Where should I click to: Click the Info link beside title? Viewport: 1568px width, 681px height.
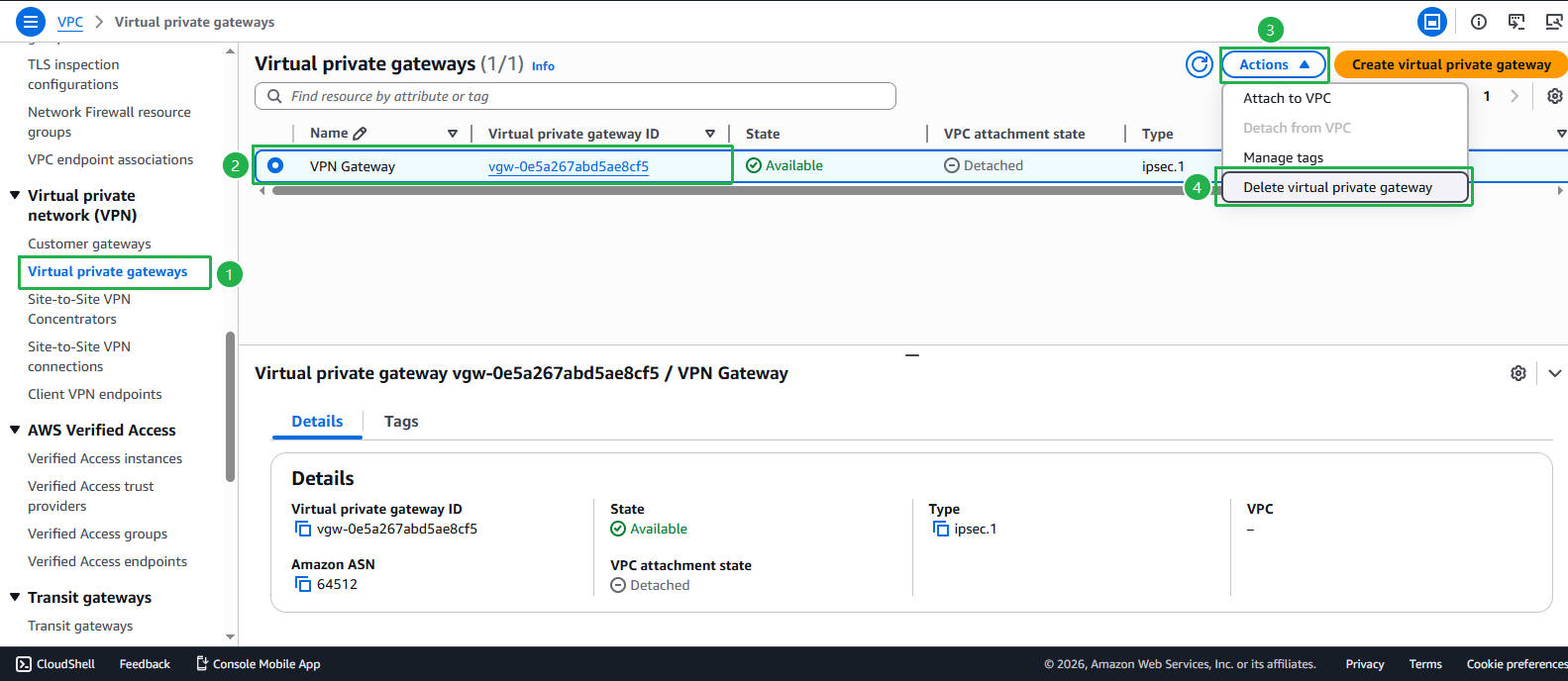point(543,66)
